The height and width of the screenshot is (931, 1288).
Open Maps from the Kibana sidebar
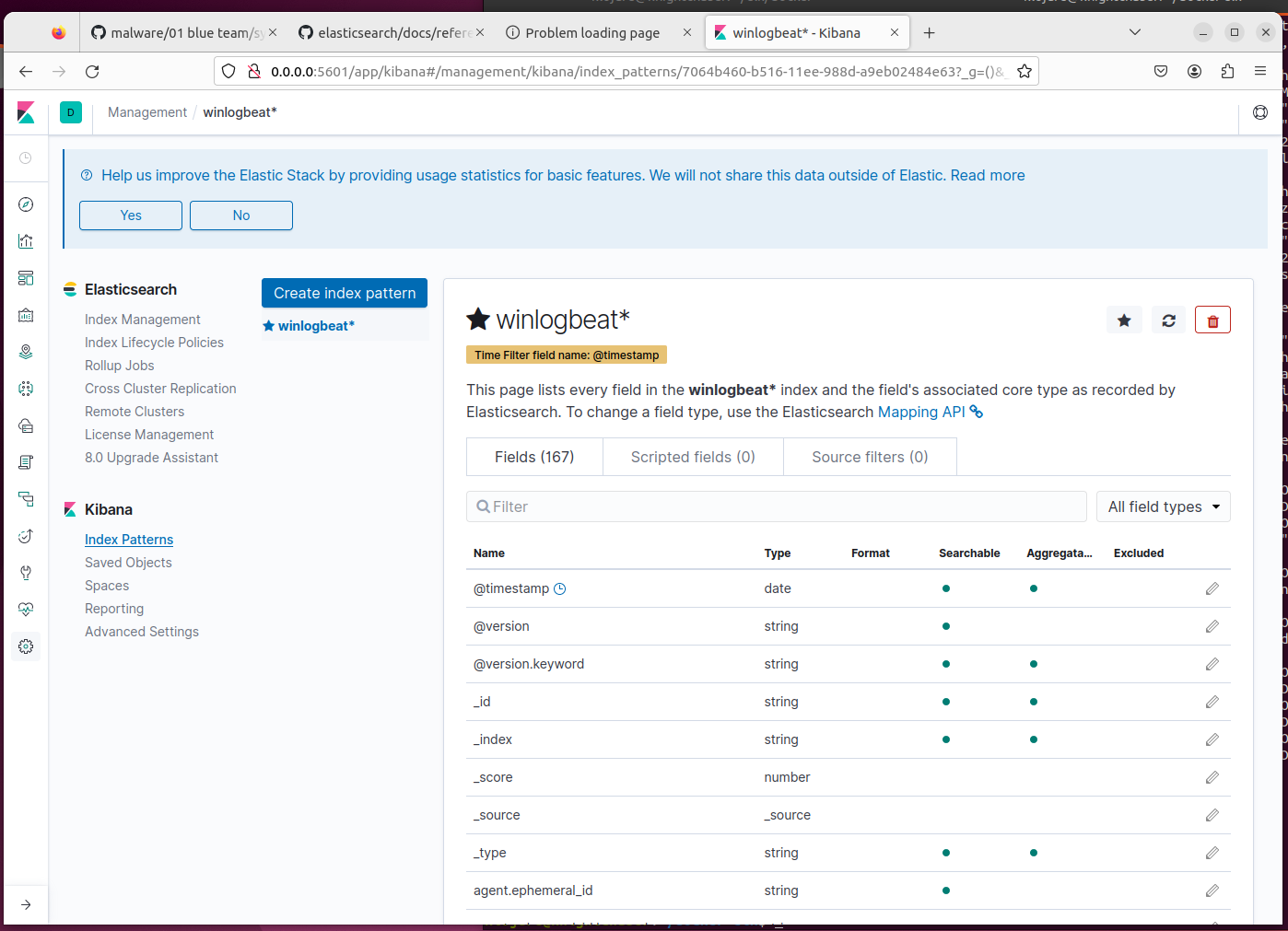pyautogui.click(x=26, y=352)
